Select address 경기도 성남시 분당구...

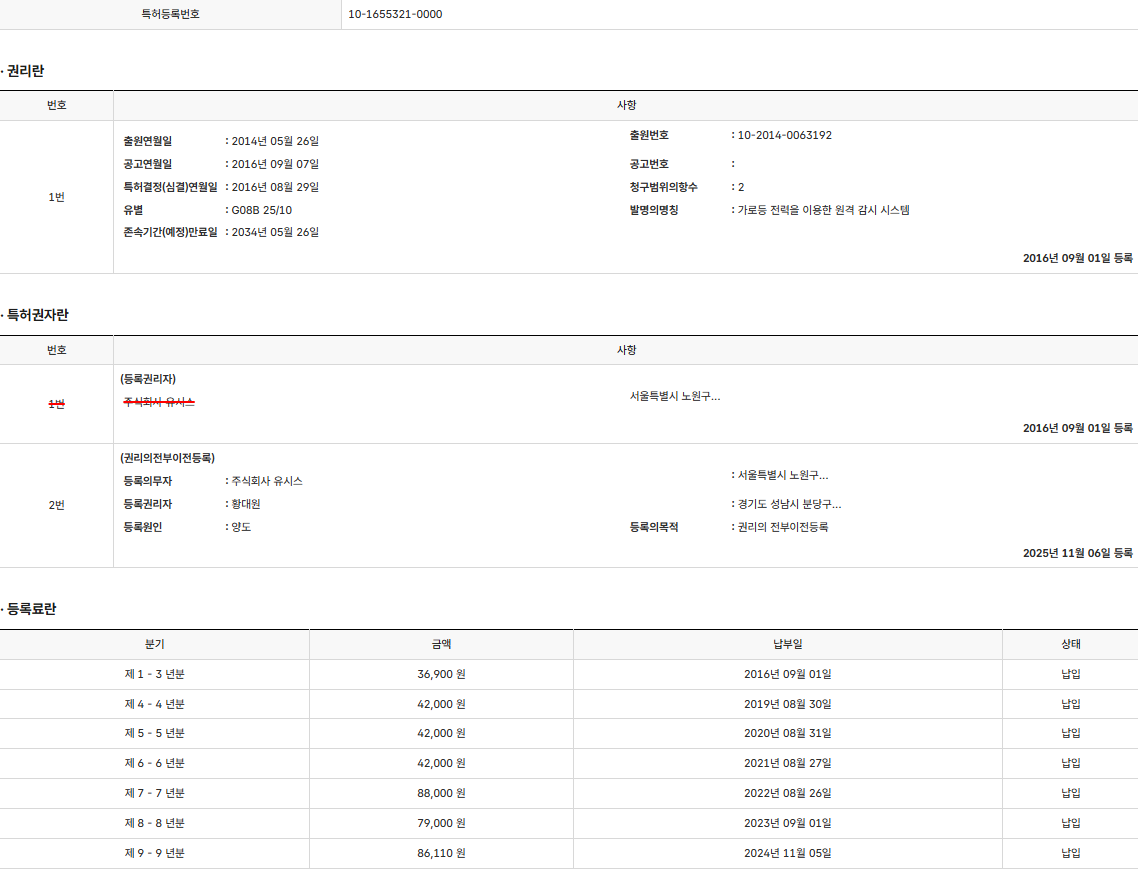pyautogui.click(x=789, y=504)
